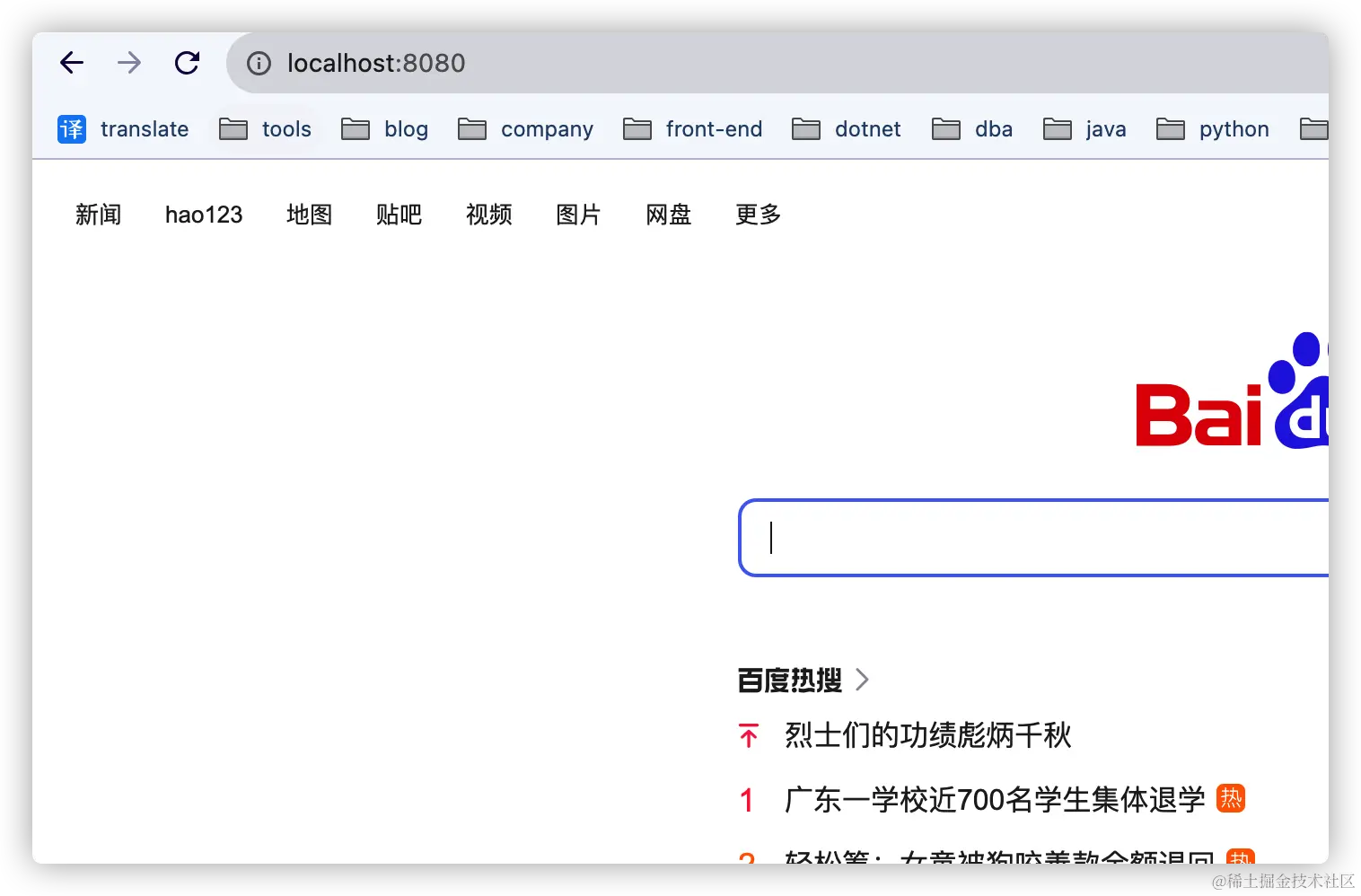Open the java bookmark folder

point(1084,129)
